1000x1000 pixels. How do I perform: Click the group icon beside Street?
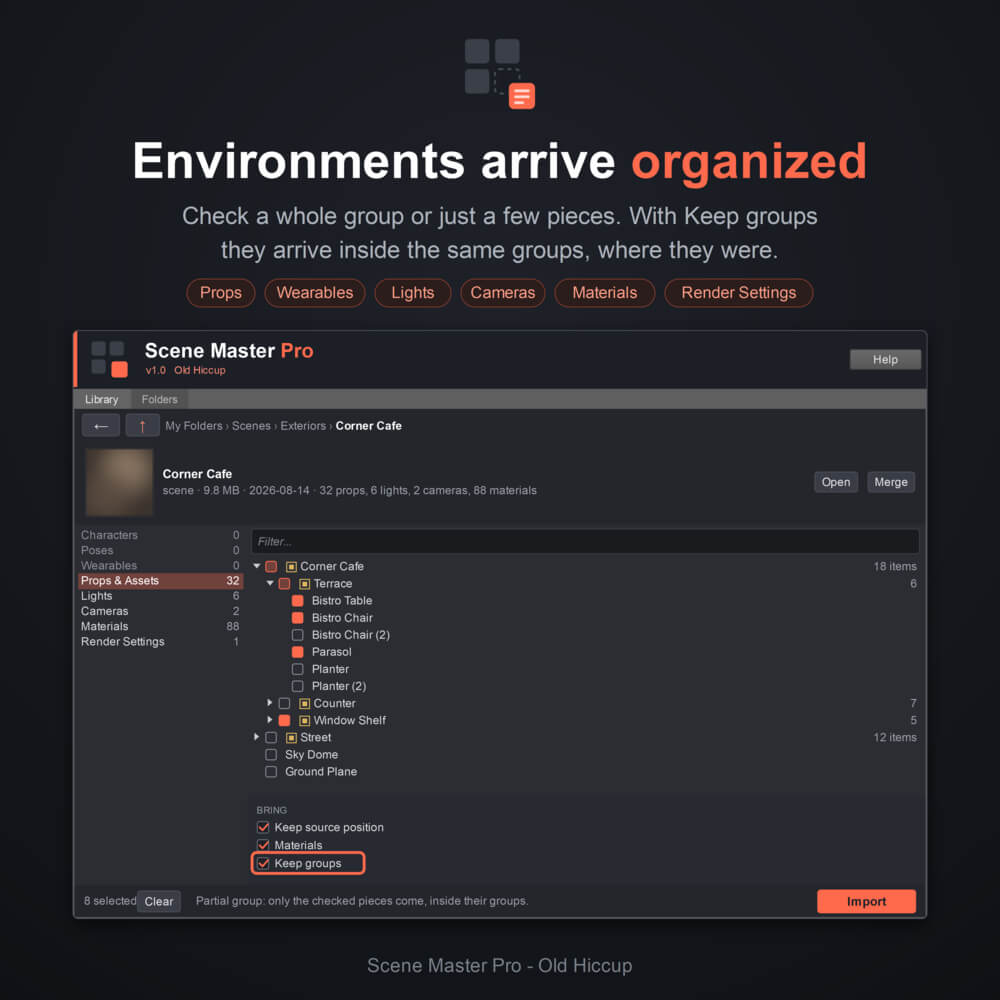coord(291,738)
